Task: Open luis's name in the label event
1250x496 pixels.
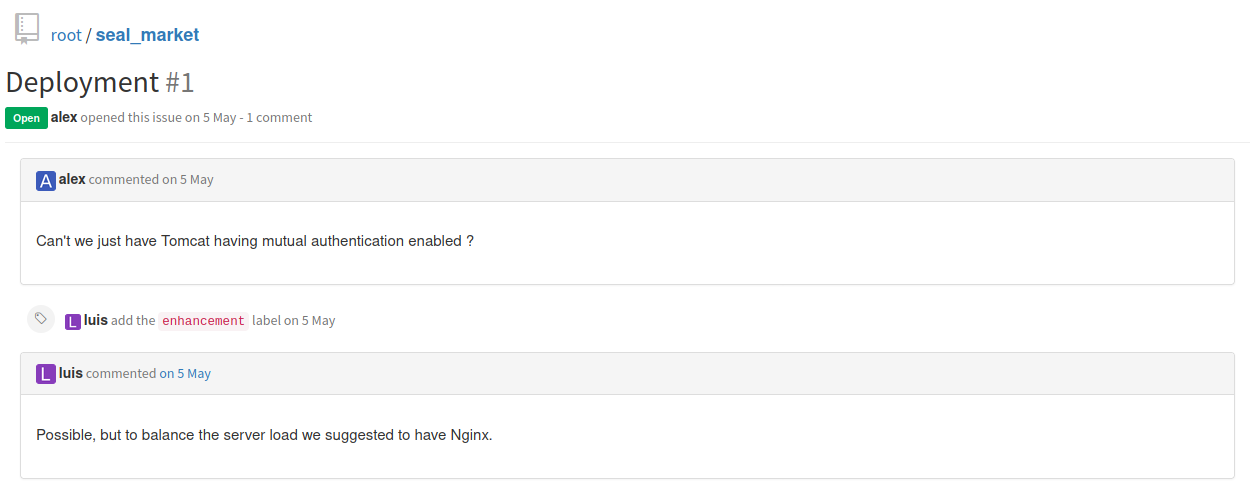Action: click(96, 320)
